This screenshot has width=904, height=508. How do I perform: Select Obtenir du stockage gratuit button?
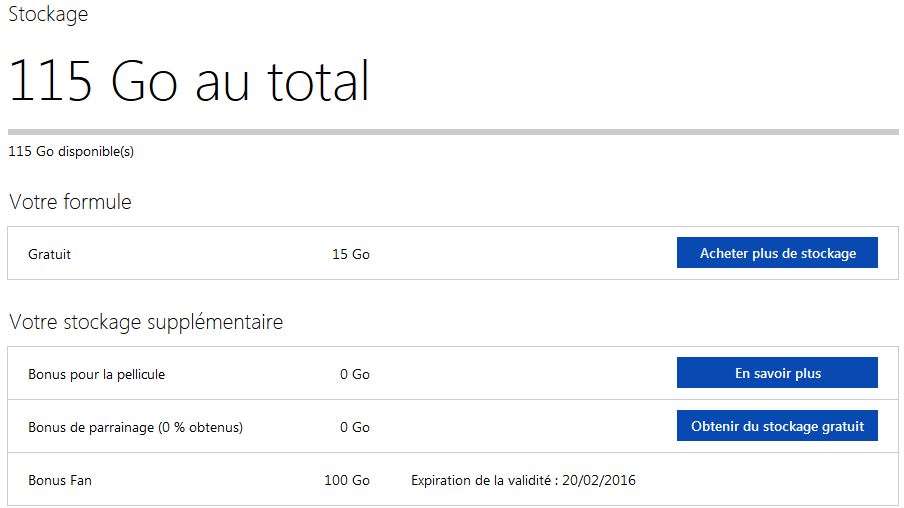coord(777,426)
